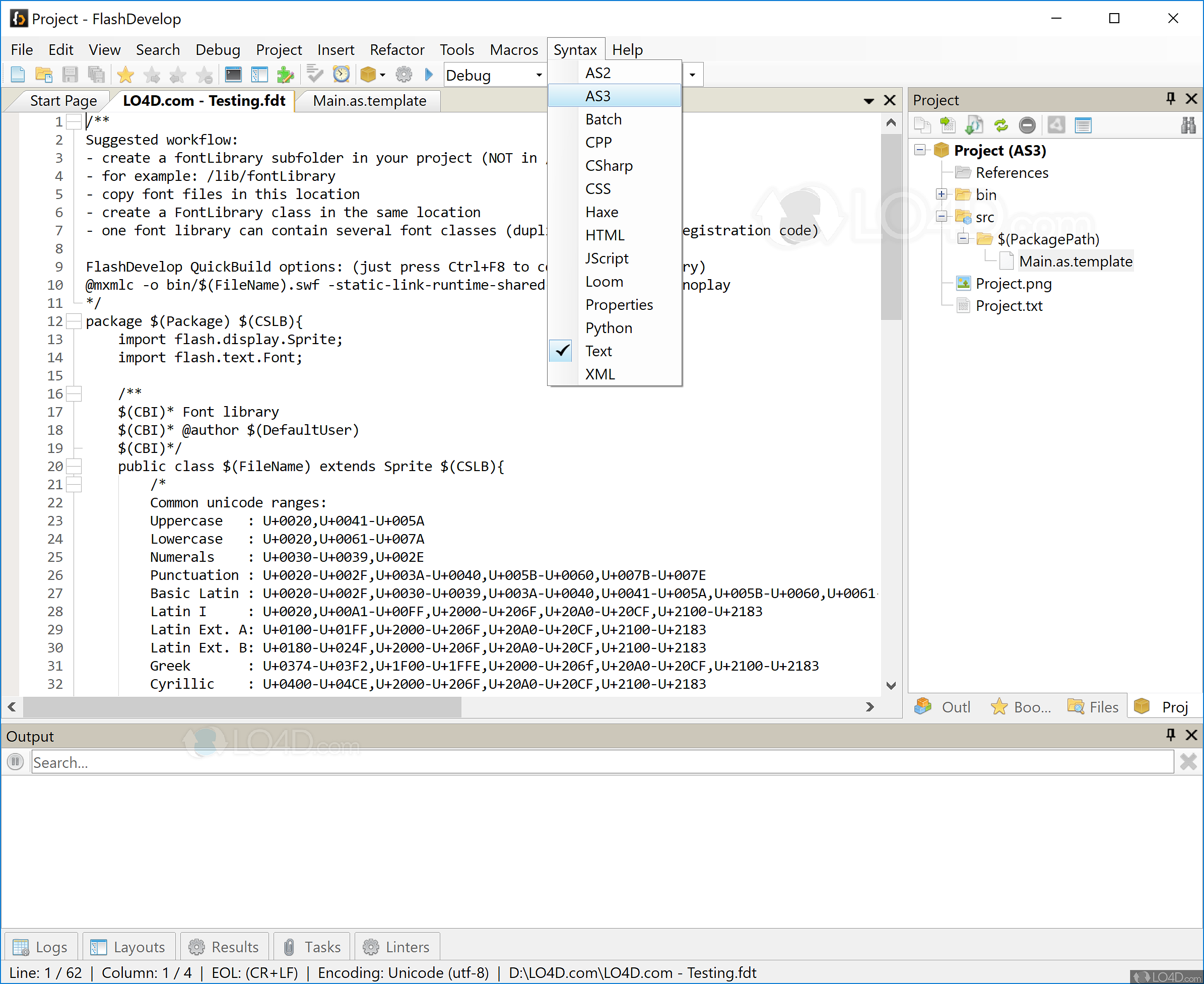Build the package using the box icon
The image size is (1204, 984).
tap(368, 74)
